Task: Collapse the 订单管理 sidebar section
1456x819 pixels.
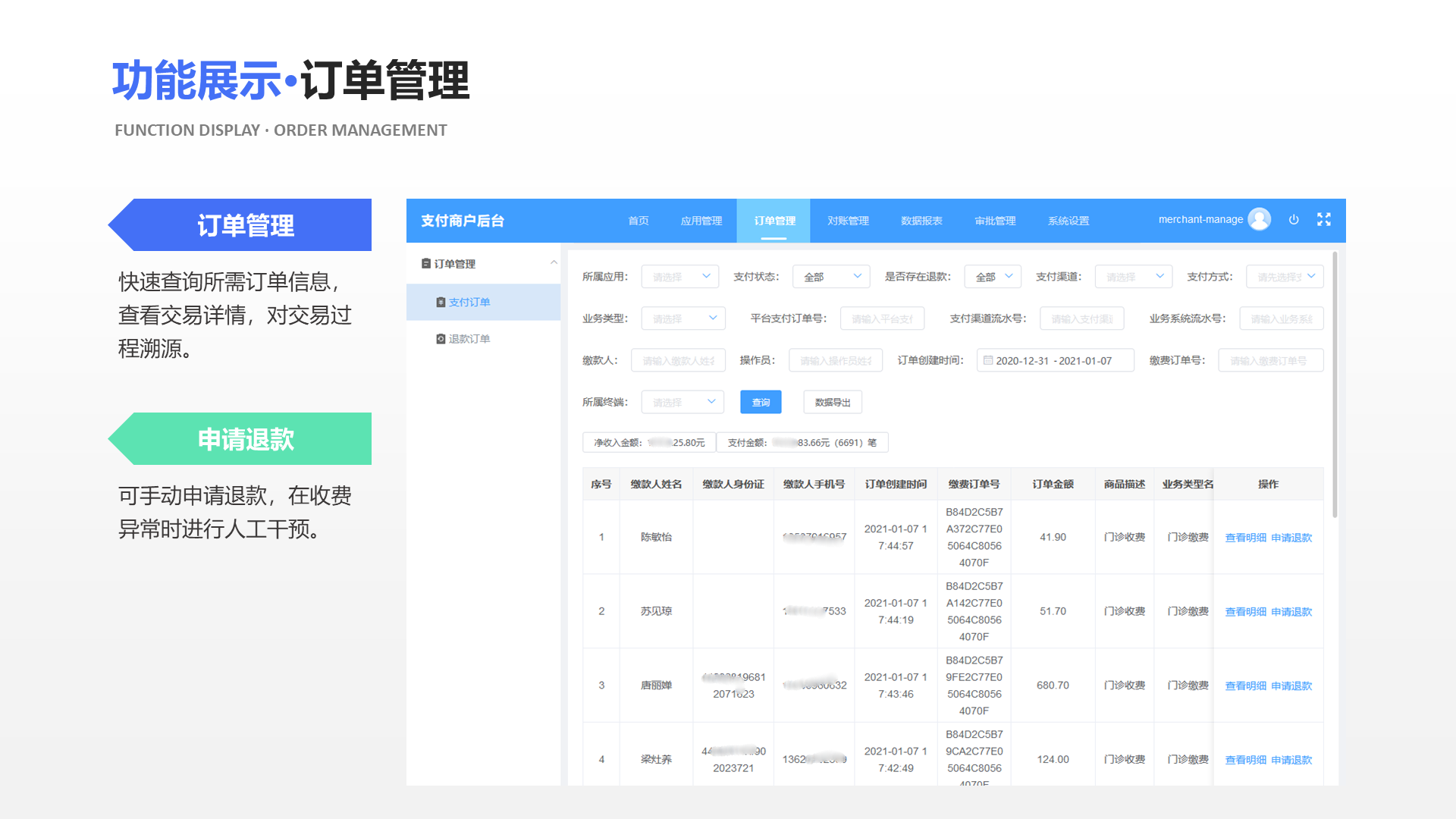Action: coord(553,263)
